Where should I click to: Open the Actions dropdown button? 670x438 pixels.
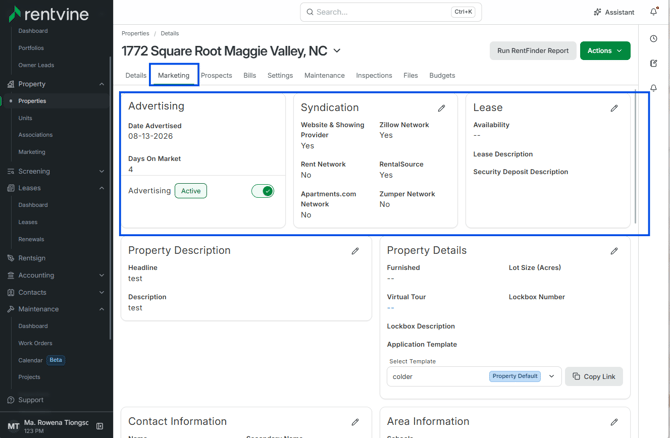coord(605,50)
